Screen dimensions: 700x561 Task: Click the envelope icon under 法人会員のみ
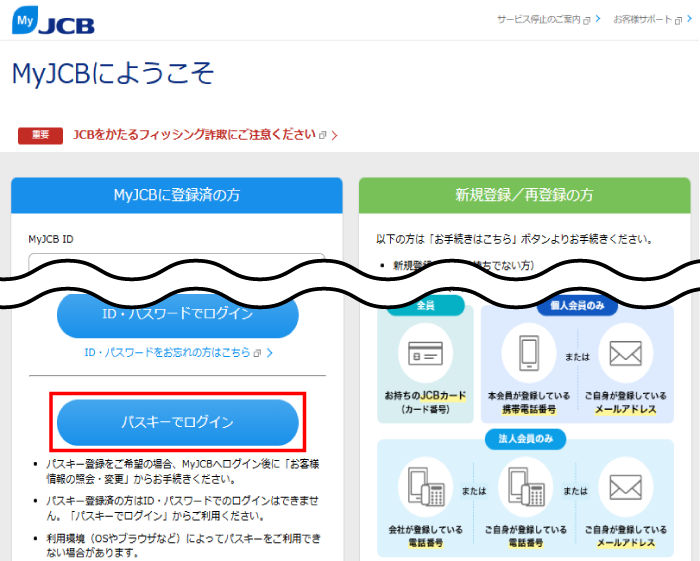625,488
